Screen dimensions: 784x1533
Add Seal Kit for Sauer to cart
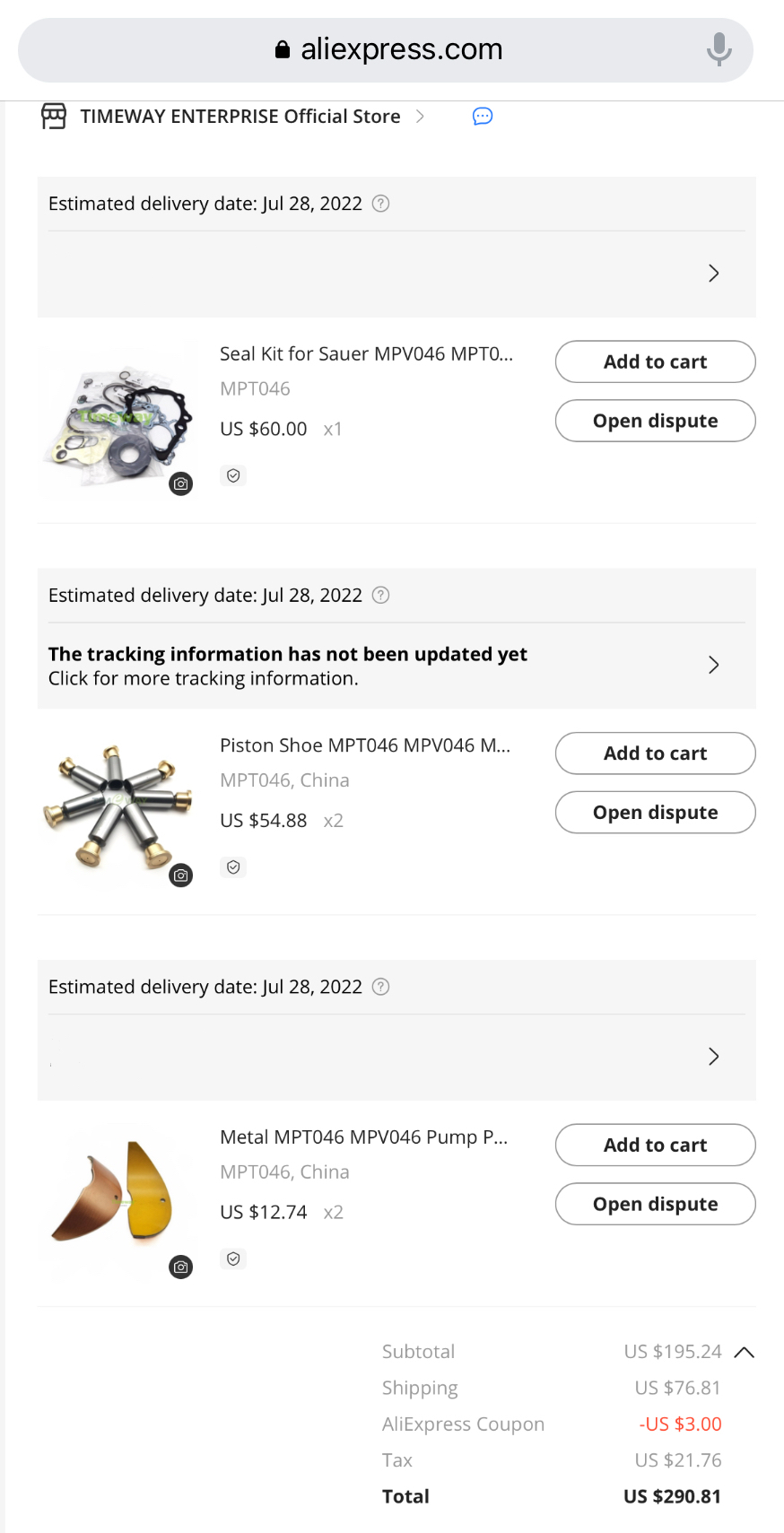click(x=656, y=362)
